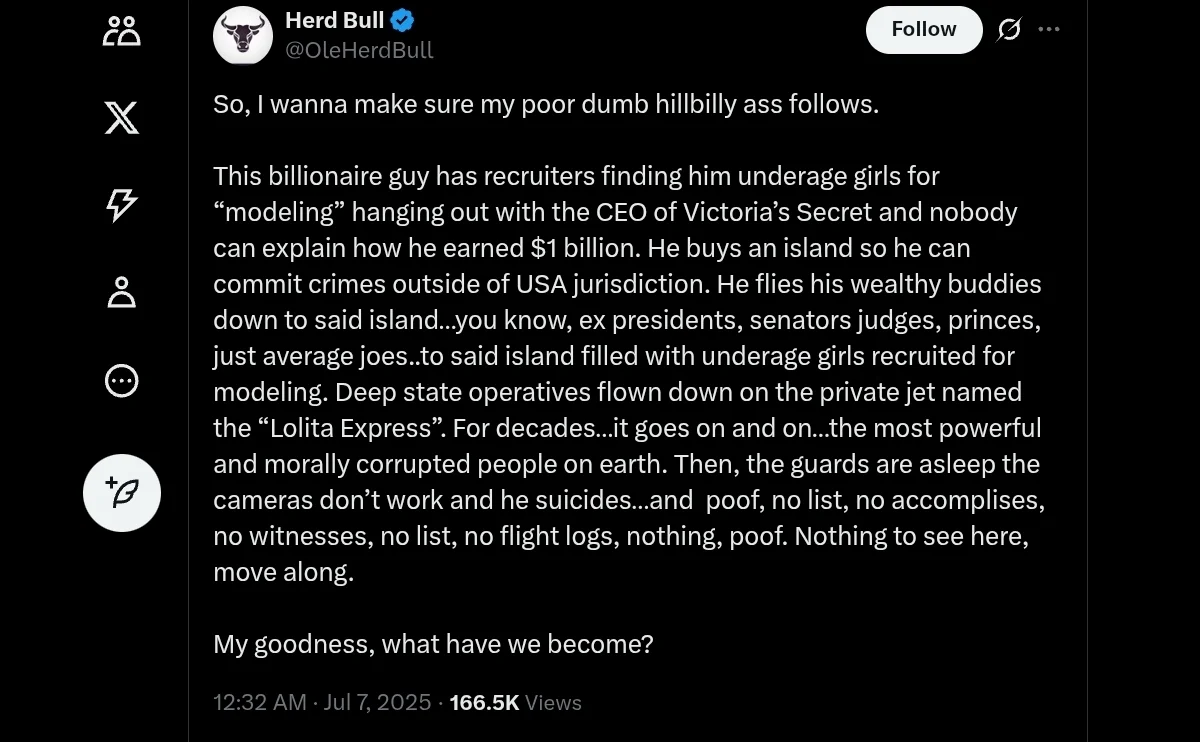
Task: Click the 166.5K Views count
Action: tap(515, 702)
